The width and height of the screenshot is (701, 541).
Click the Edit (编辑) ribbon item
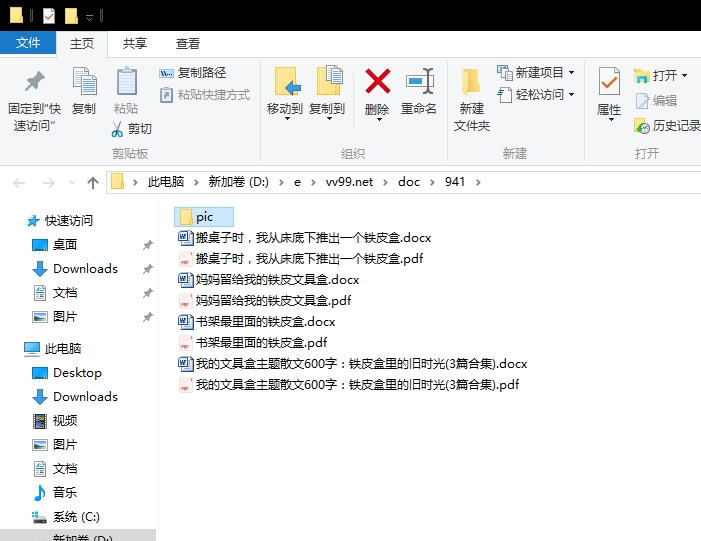[x=656, y=101]
